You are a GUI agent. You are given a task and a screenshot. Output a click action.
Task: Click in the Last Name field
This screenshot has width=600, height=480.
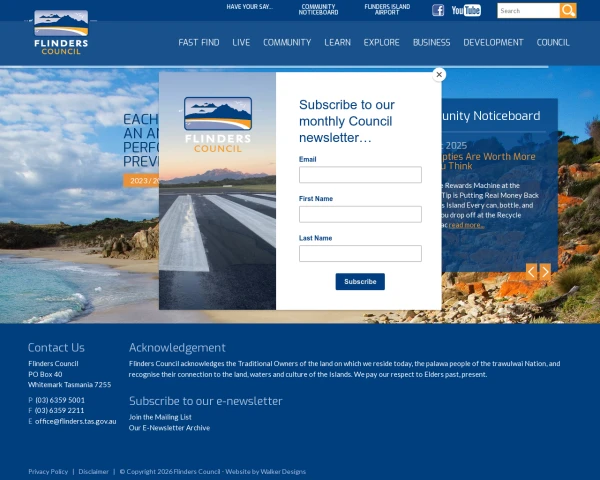click(x=360, y=253)
